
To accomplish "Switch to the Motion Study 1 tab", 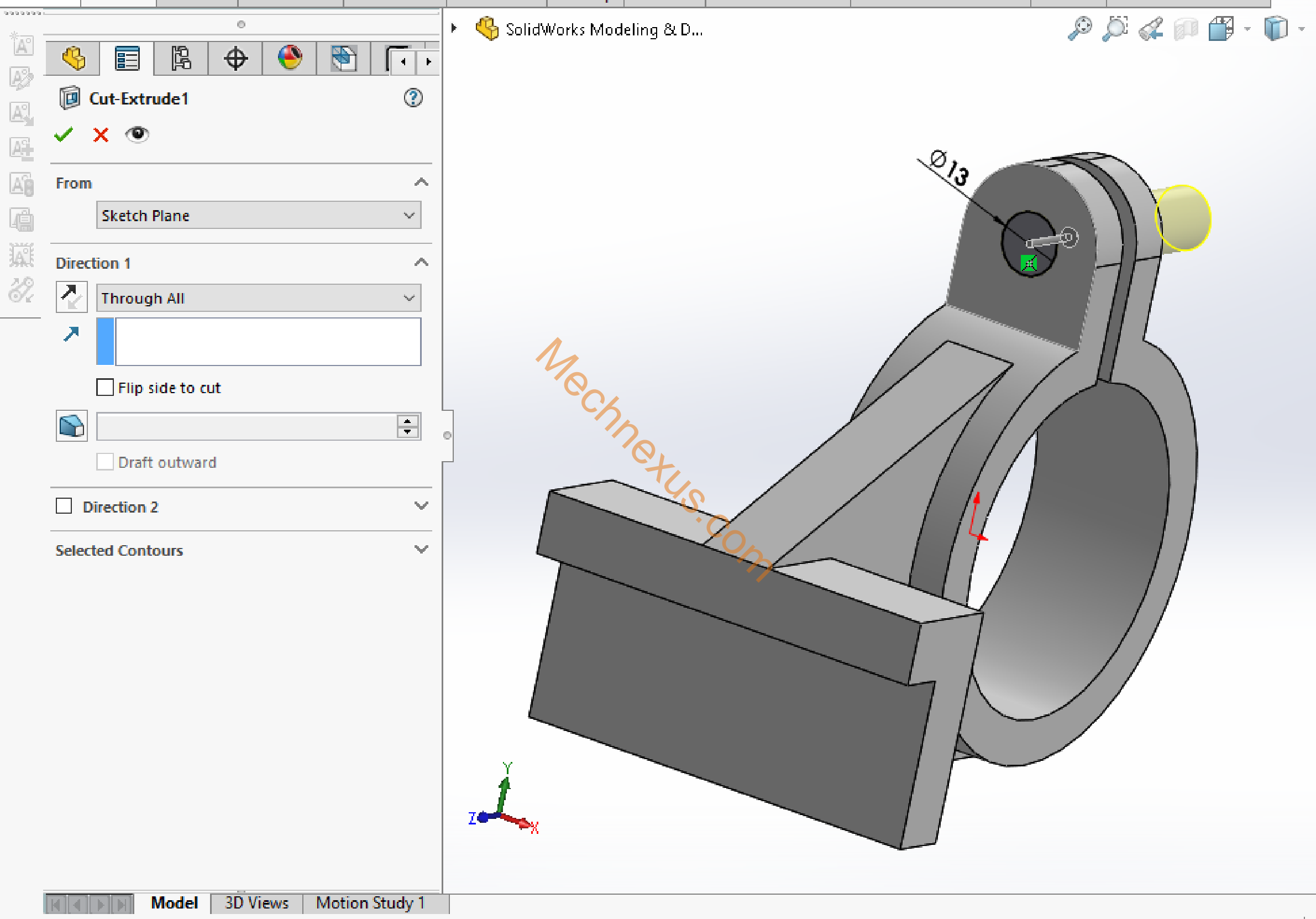I will (x=370, y=903).
